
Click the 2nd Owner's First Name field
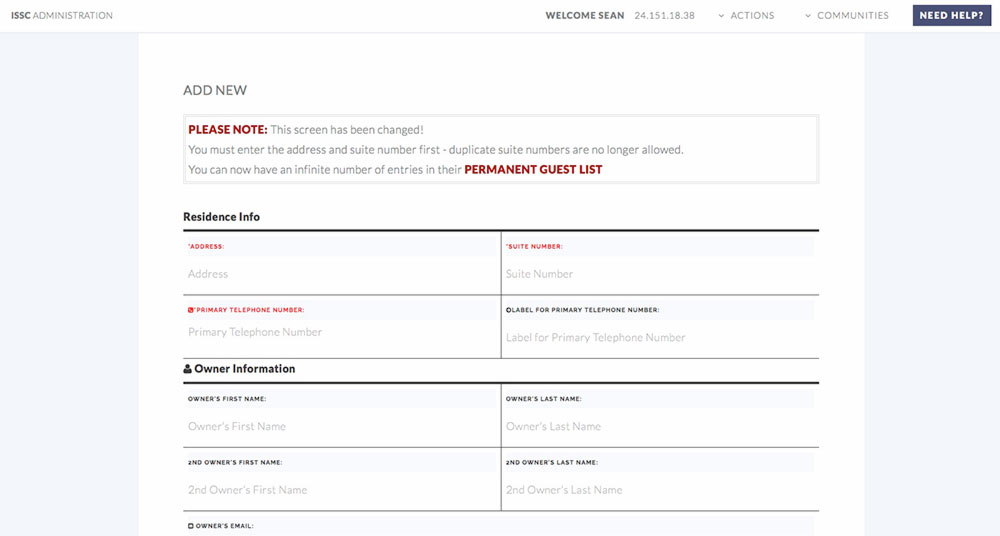click(x=339, y=490)
